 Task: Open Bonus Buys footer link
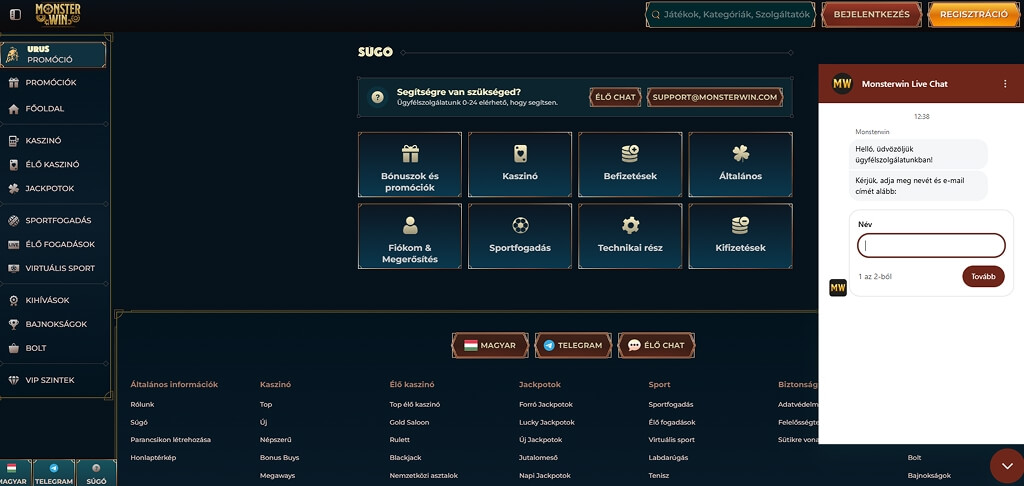click(280, 458)
